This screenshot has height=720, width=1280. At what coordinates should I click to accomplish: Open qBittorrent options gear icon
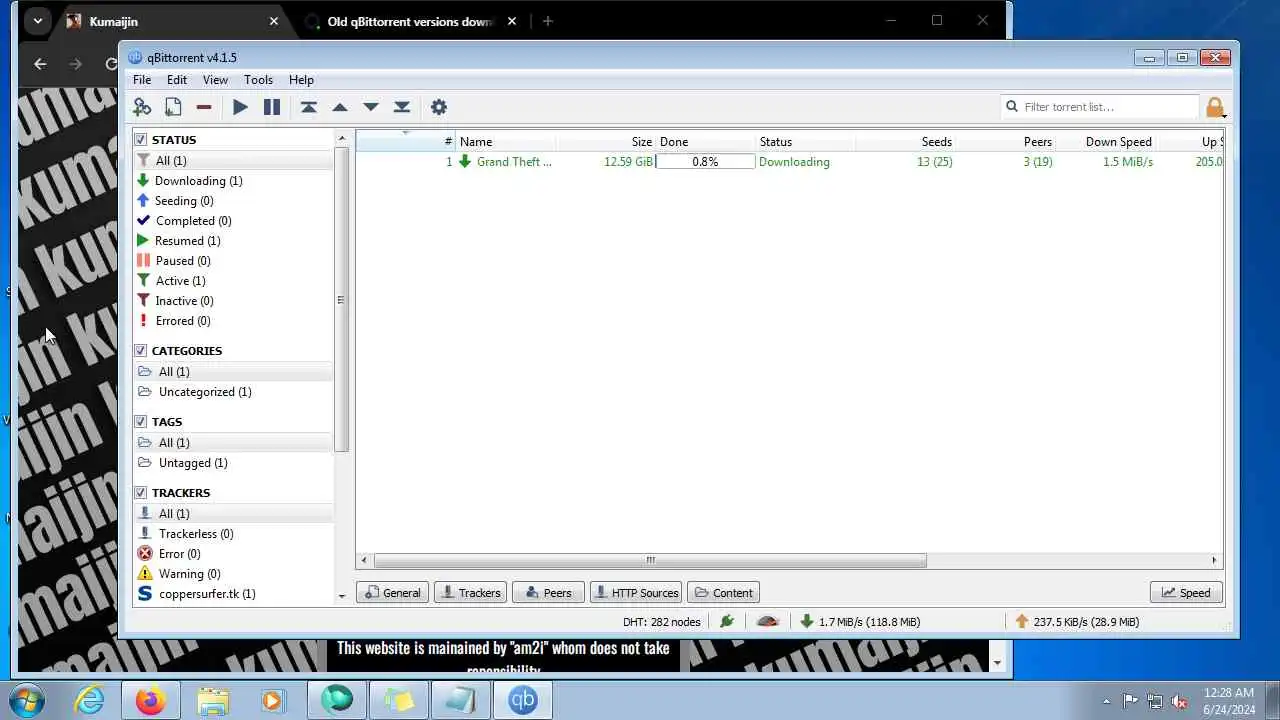438,107
